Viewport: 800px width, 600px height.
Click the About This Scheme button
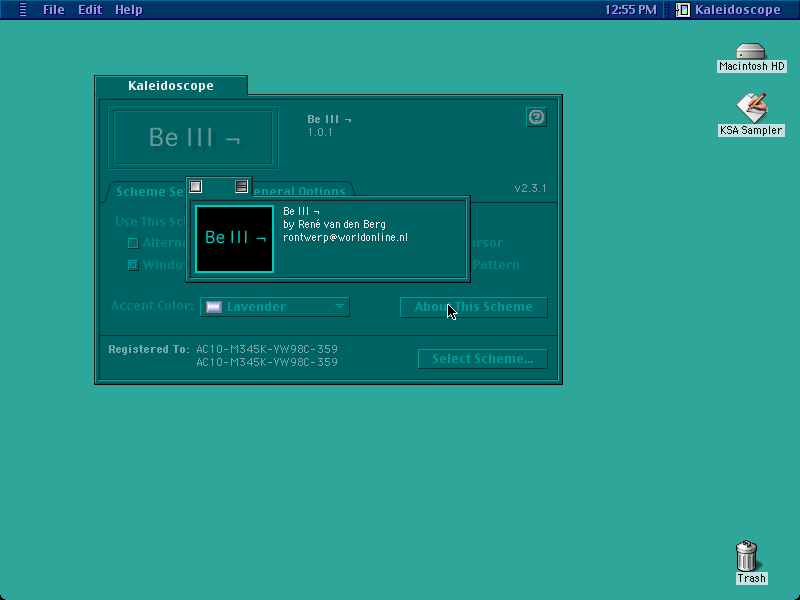(x=473, y=307)
